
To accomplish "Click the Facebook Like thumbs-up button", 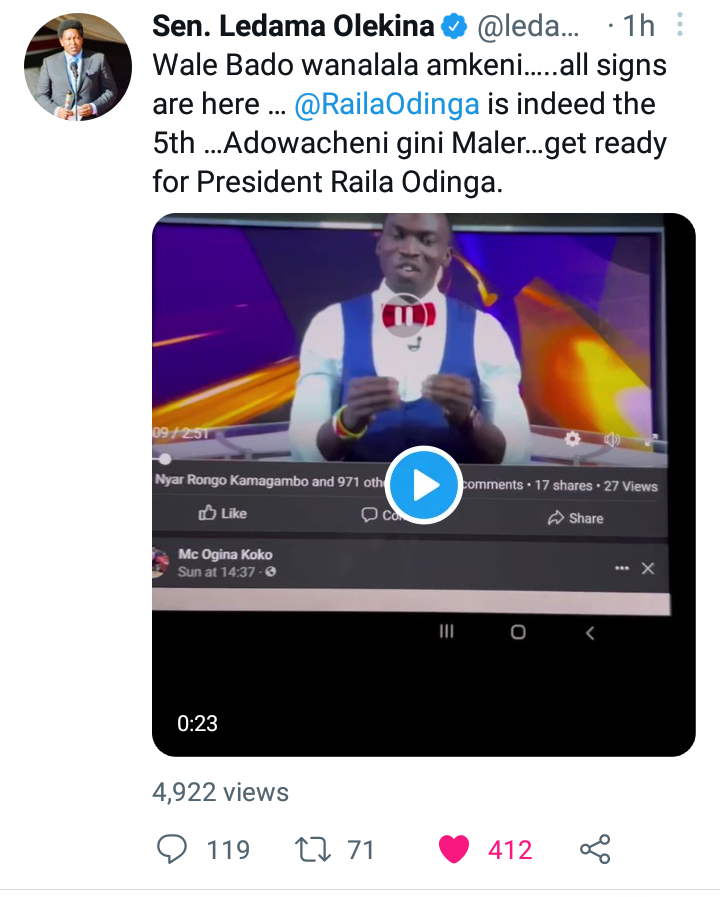I will click(x=222, y=513).
